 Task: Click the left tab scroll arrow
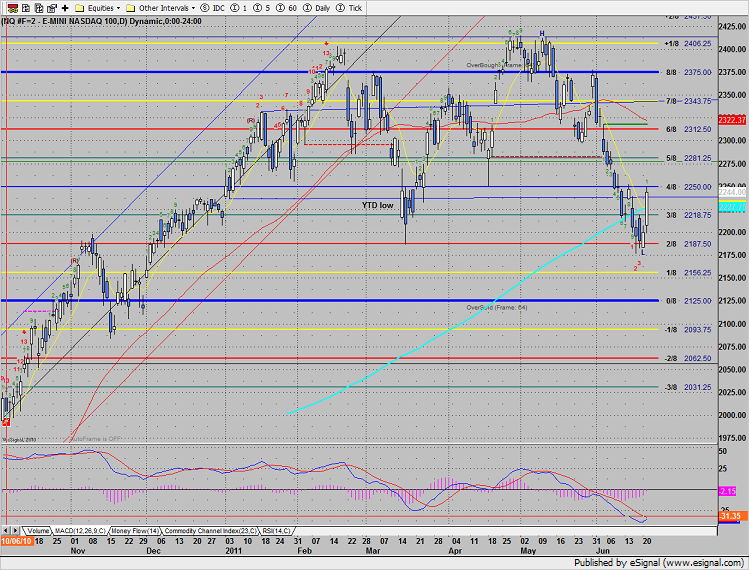[x=6, y=530]
